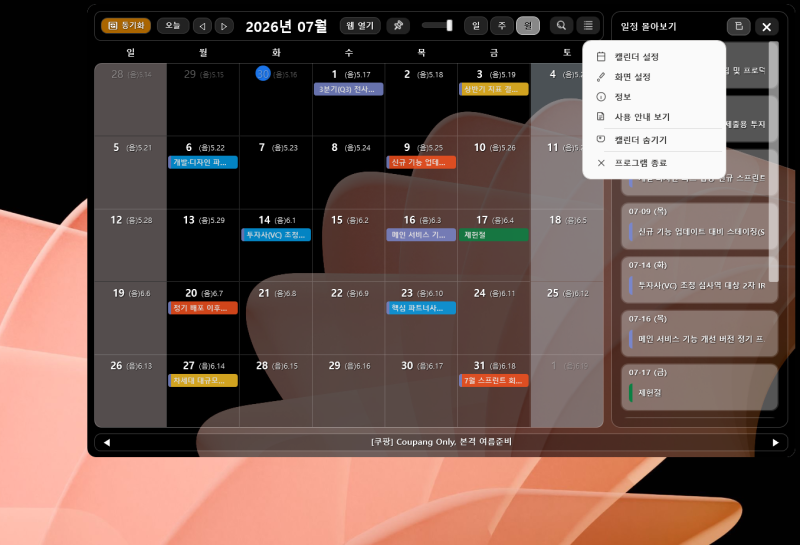Adjust the transparency slider in toolbar
The height and width of the screenshot is (545, 800).
point(437,26)
